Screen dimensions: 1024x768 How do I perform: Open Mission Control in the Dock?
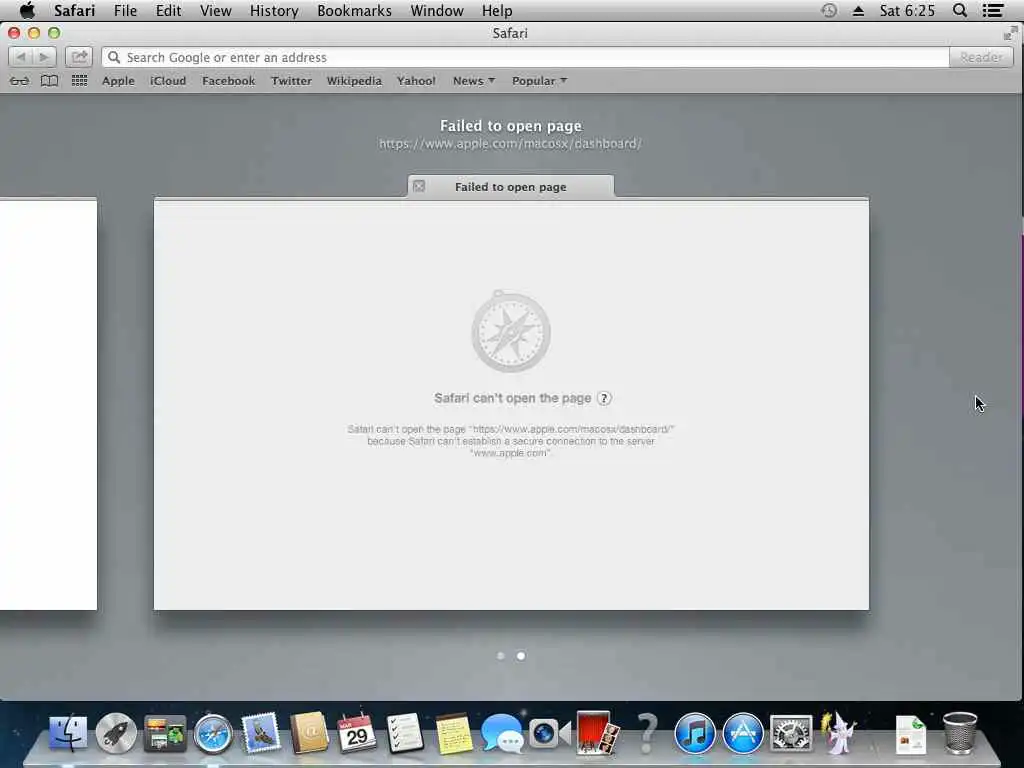(165, 733)
